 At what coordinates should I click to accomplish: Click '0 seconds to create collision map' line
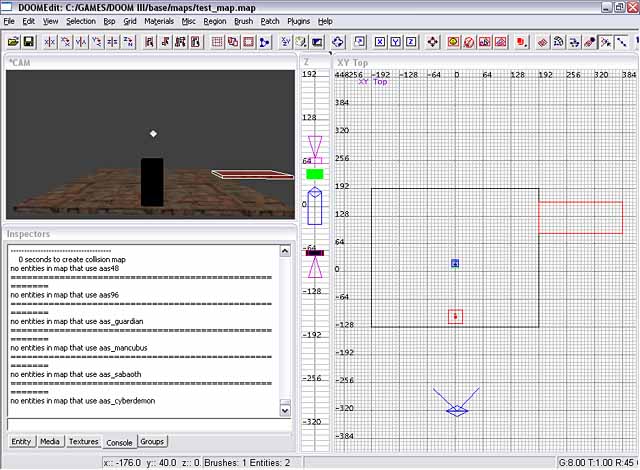coord(72,259)
